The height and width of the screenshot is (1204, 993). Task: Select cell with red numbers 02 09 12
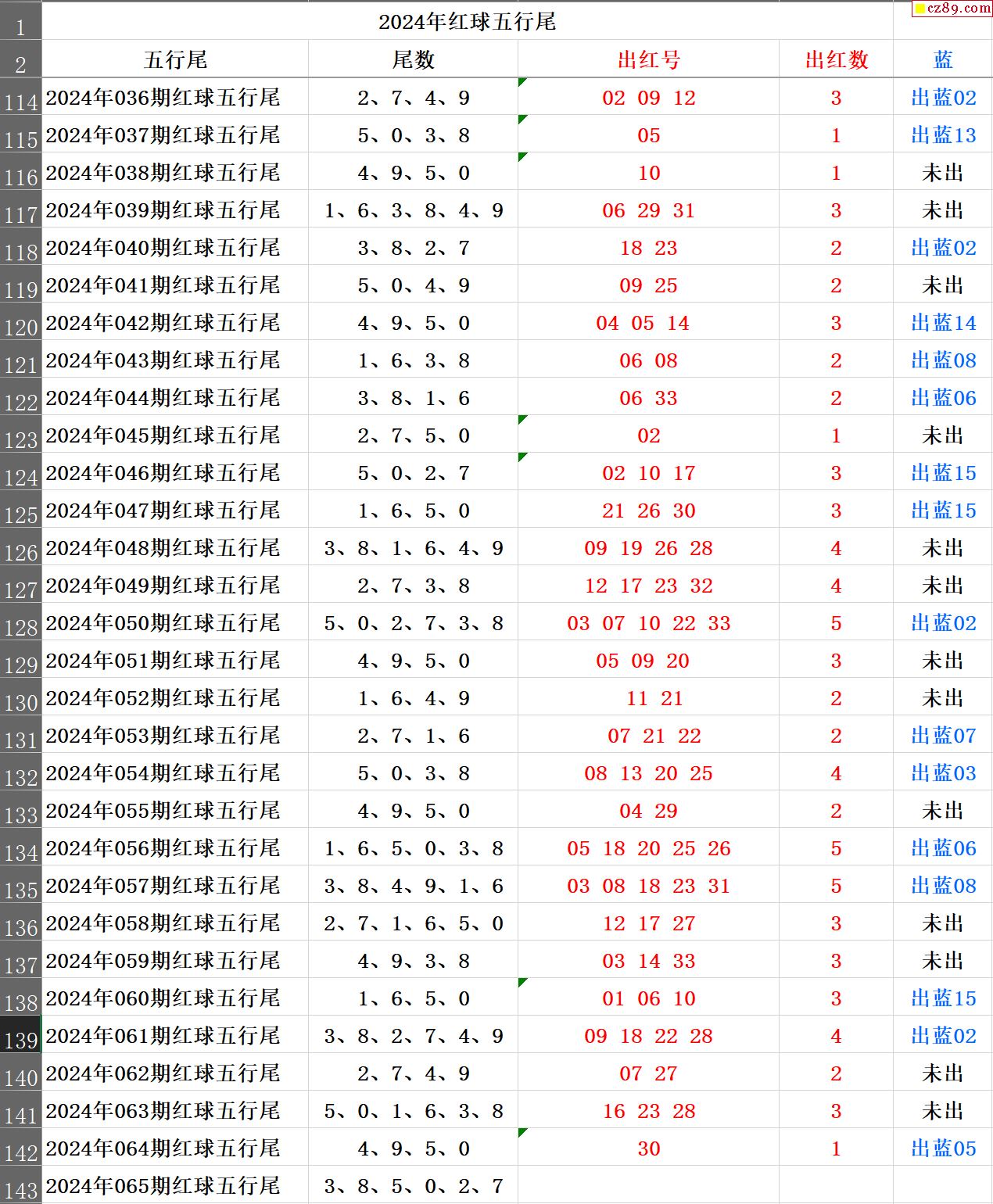coord(648,97)
